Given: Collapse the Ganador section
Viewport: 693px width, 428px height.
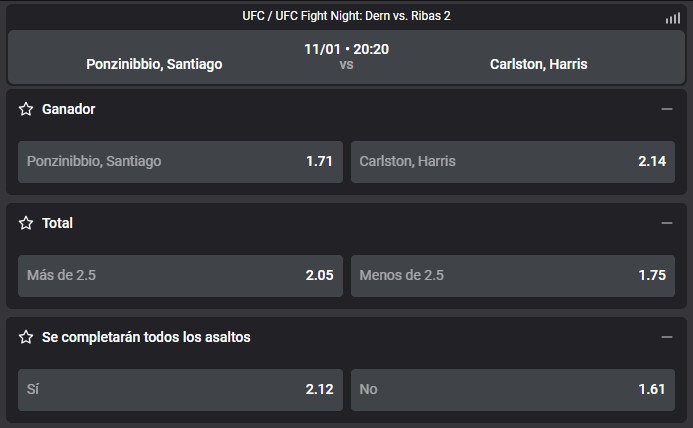Looking at the screenshot, I should coord(667,109).
